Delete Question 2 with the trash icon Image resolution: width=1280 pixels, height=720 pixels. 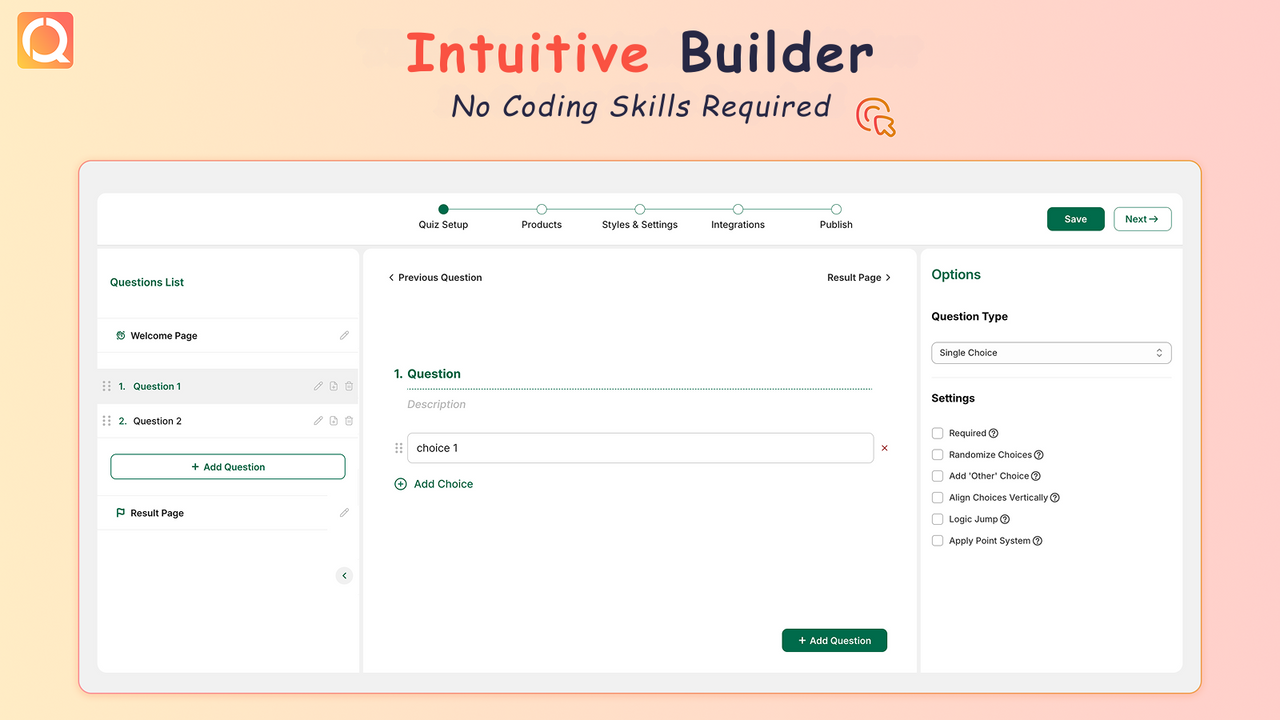click(349, 421)
